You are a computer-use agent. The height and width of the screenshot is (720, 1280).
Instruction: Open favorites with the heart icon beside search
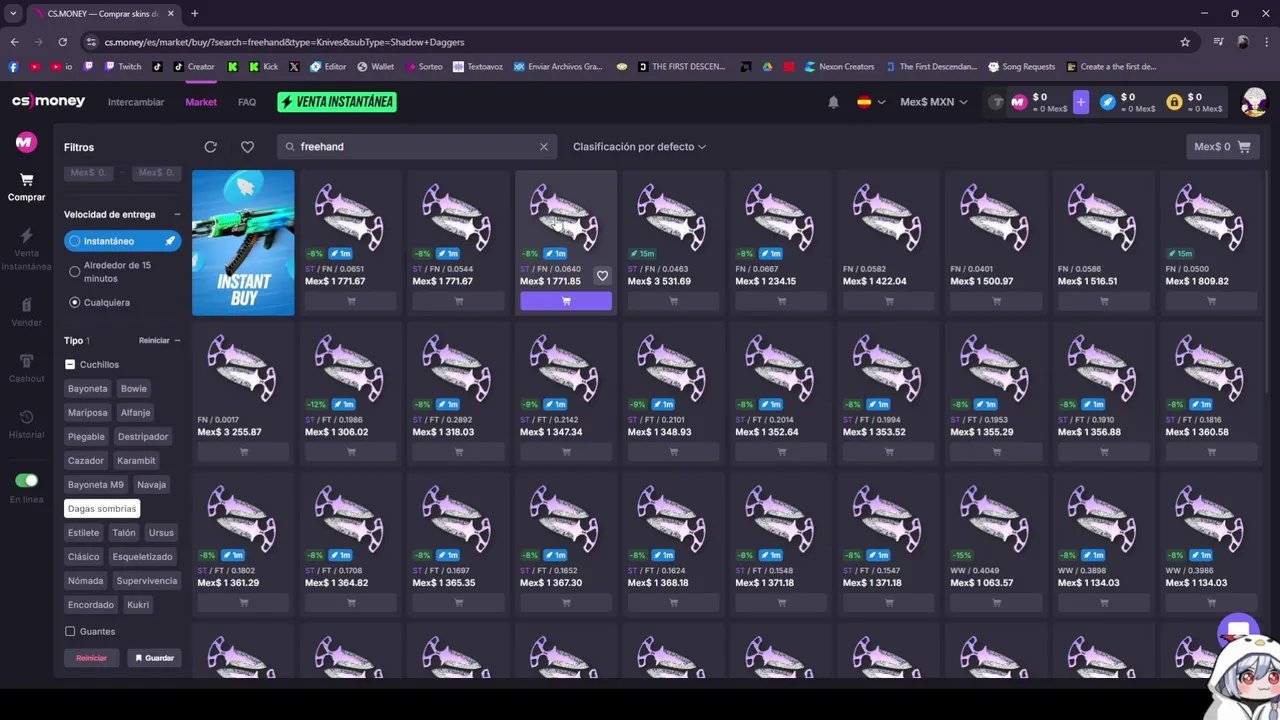pos(247,147)
